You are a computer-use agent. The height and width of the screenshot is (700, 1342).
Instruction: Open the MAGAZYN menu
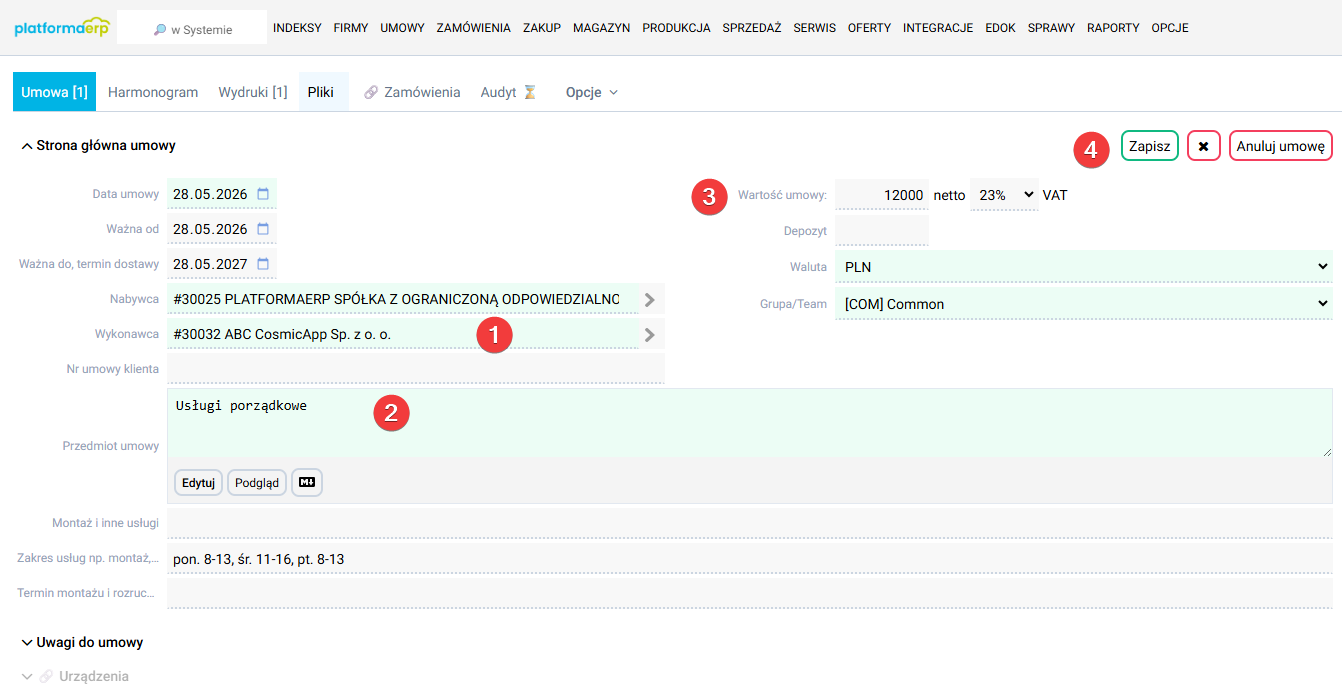pyautogui.click(x=602, y=28)
